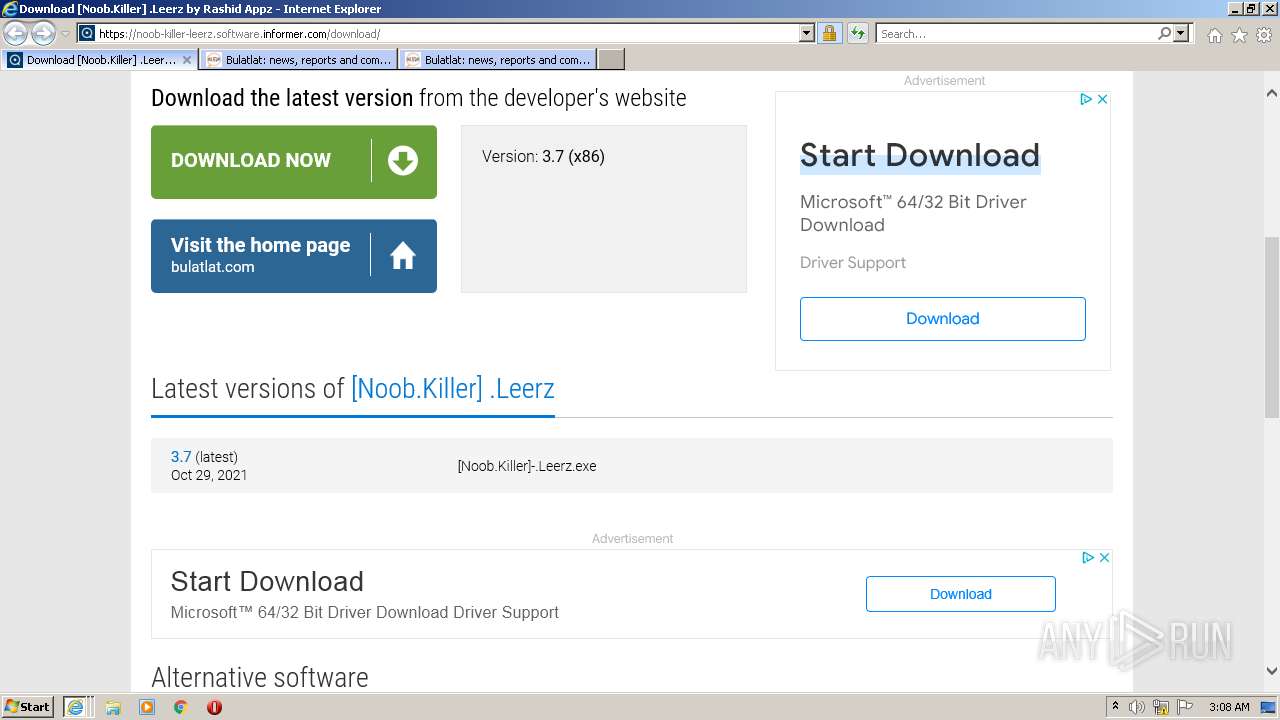Click the bulatlat.com text on button

[213, 267]
